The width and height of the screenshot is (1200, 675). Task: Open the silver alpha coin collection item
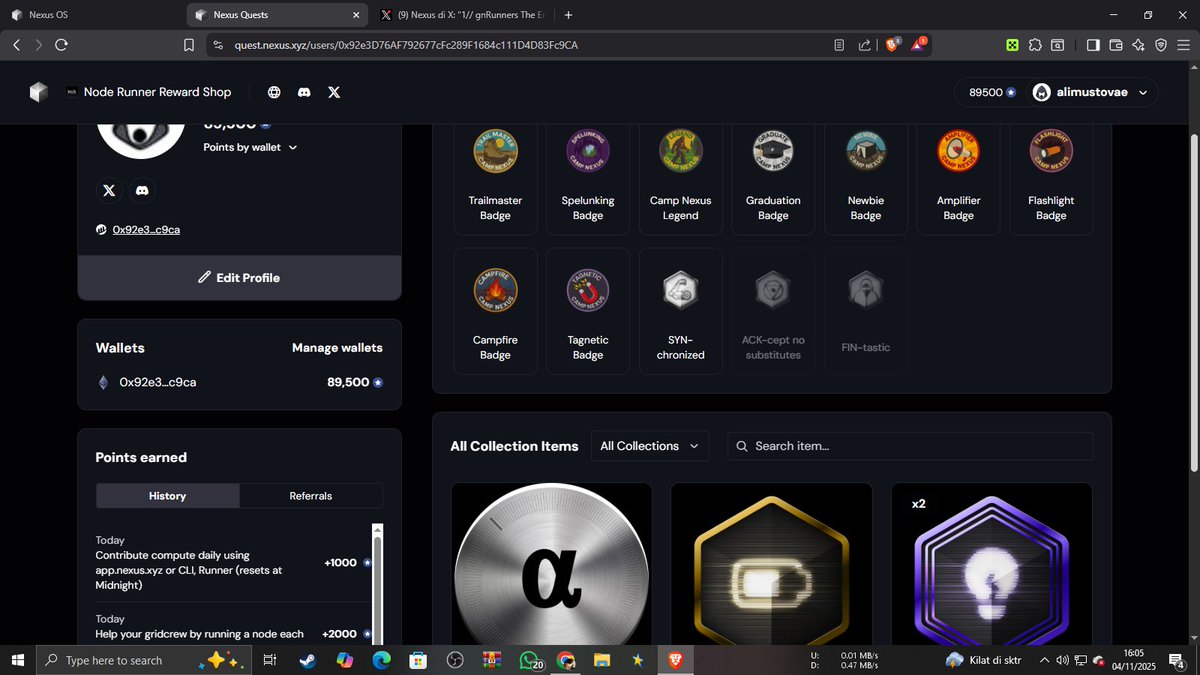[x=551, y=565]
